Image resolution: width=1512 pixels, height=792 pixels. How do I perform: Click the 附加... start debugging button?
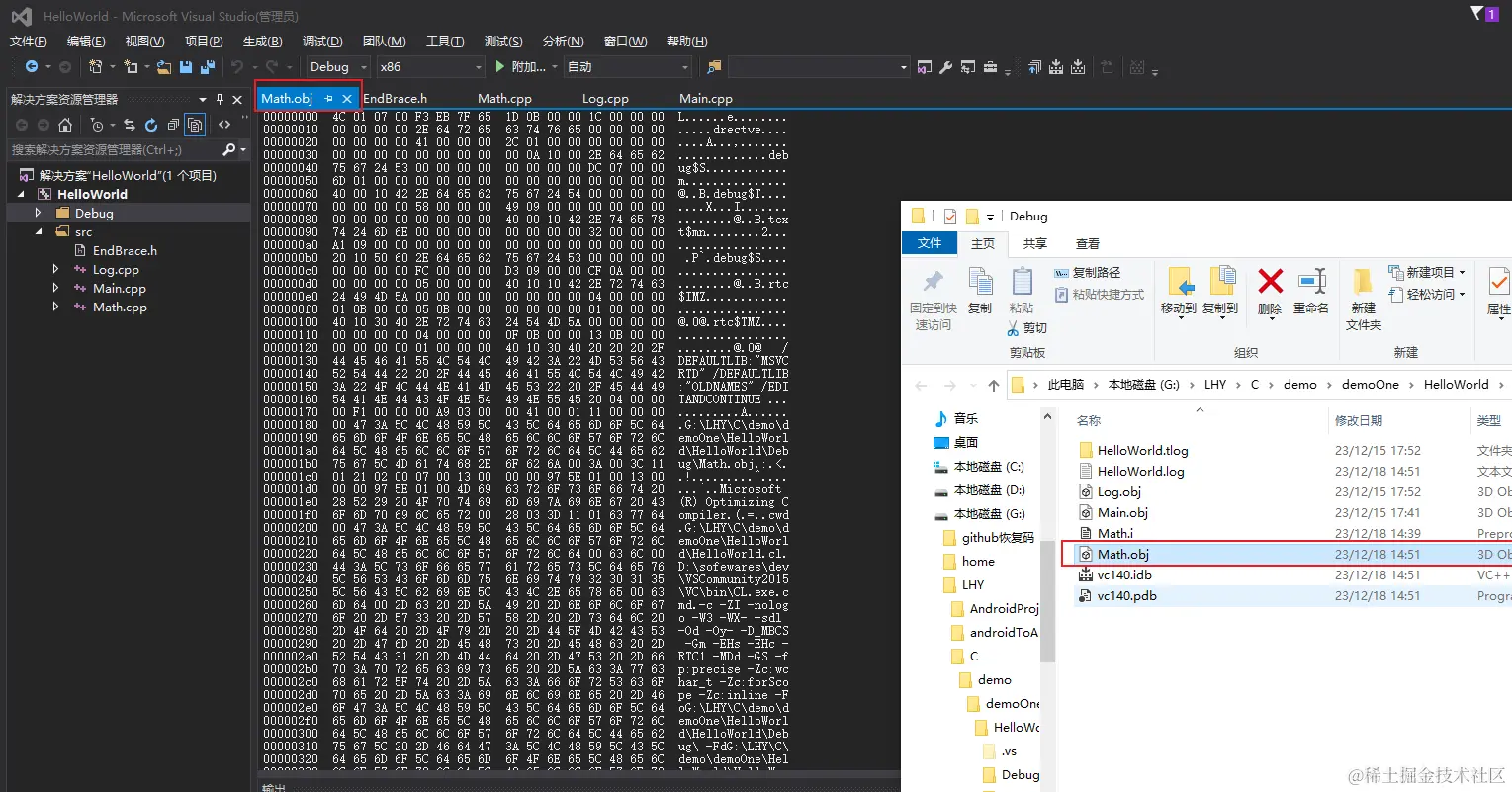click(521, 66)
